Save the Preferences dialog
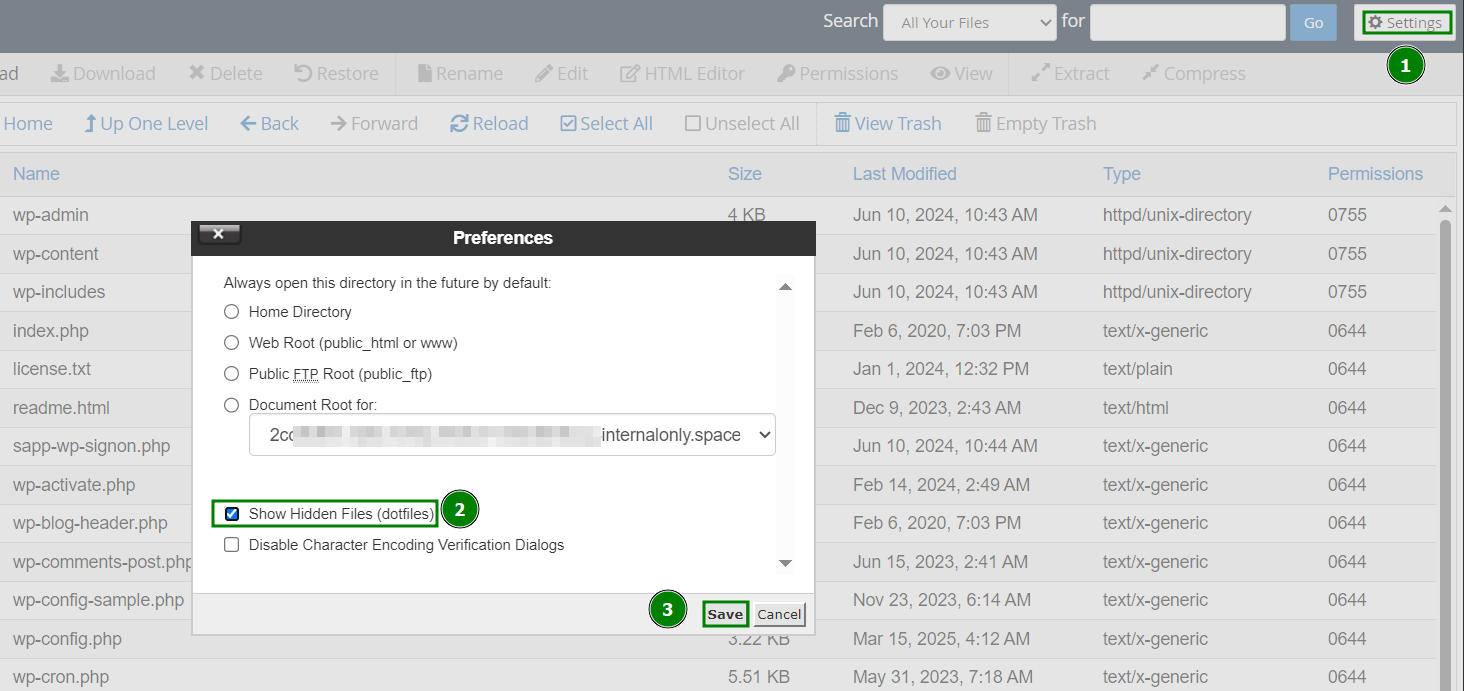This screenshot has width=1464, height=691. (x=724, y=613)
